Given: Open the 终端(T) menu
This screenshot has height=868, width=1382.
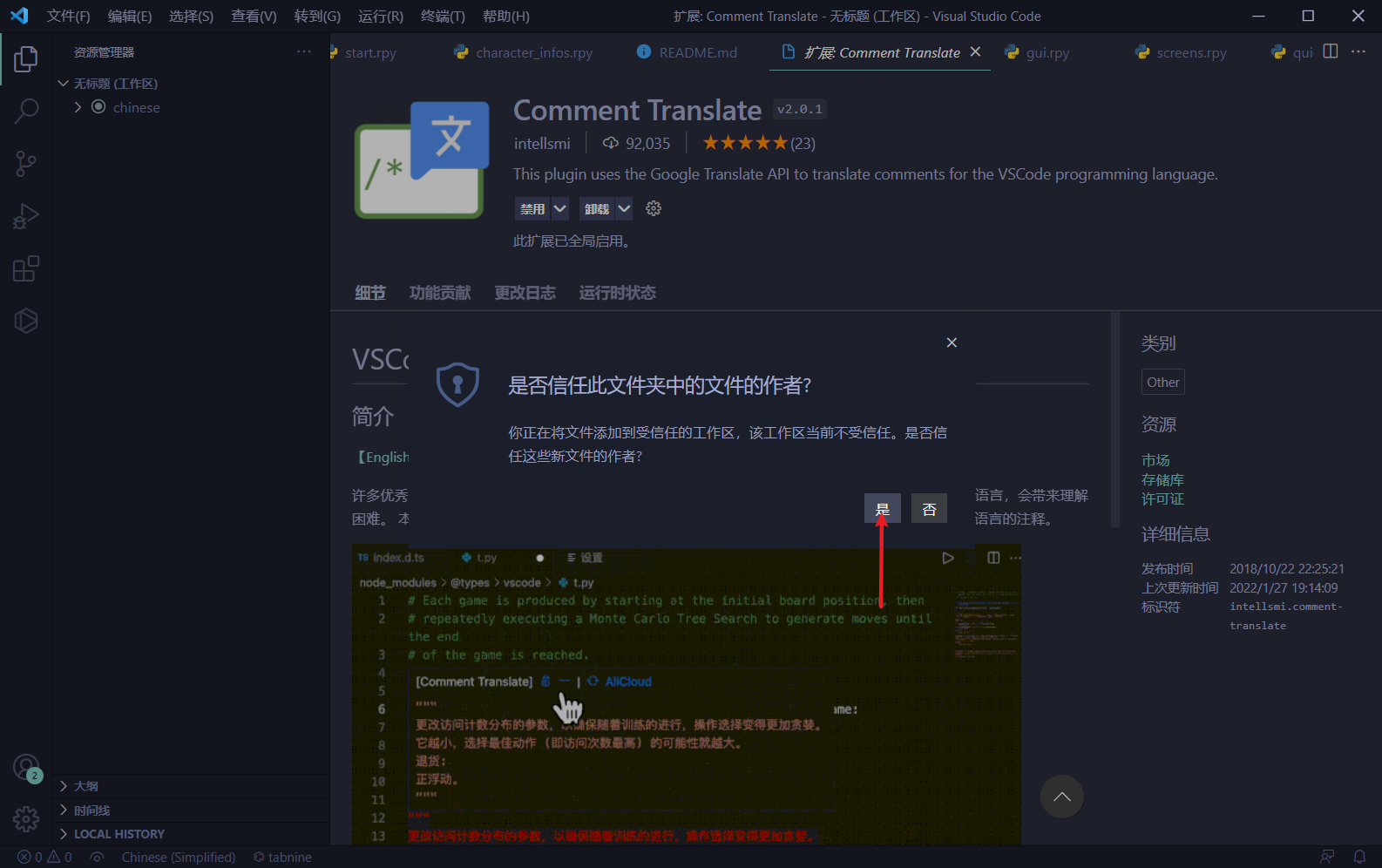Looking at the screenshot, I should click(443, 16).
